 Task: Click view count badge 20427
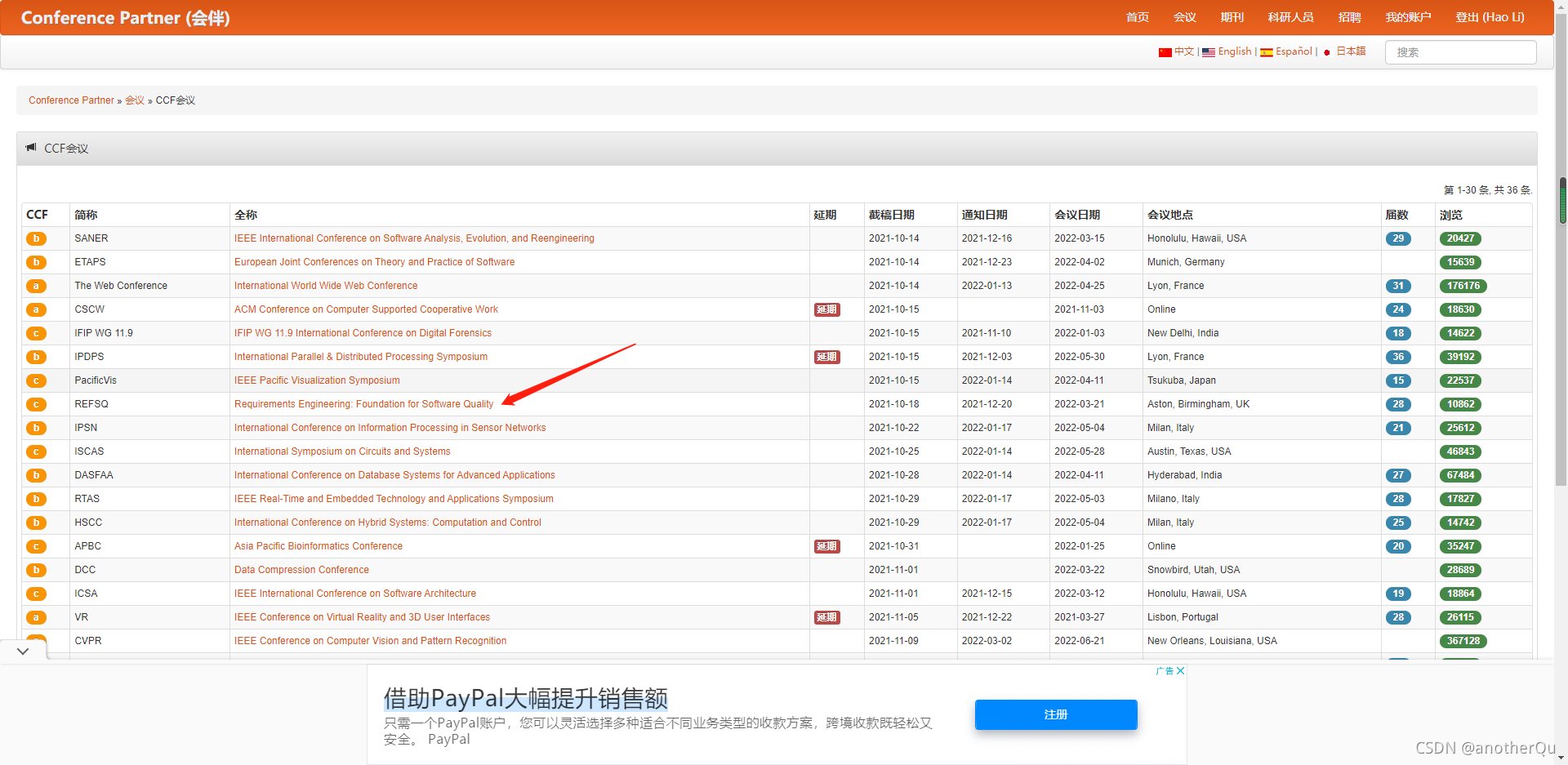click(1460, 238)
